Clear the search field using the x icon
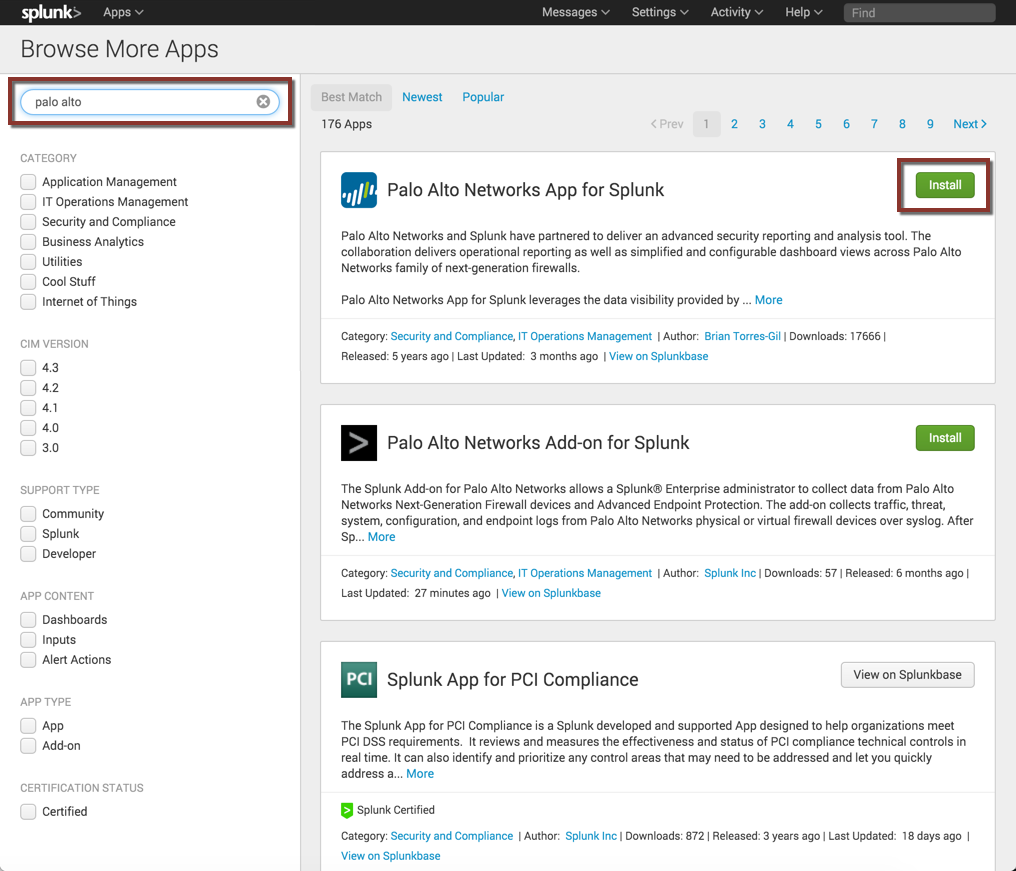The width and height of the screenshot is (1016, 871). [262, 101]
